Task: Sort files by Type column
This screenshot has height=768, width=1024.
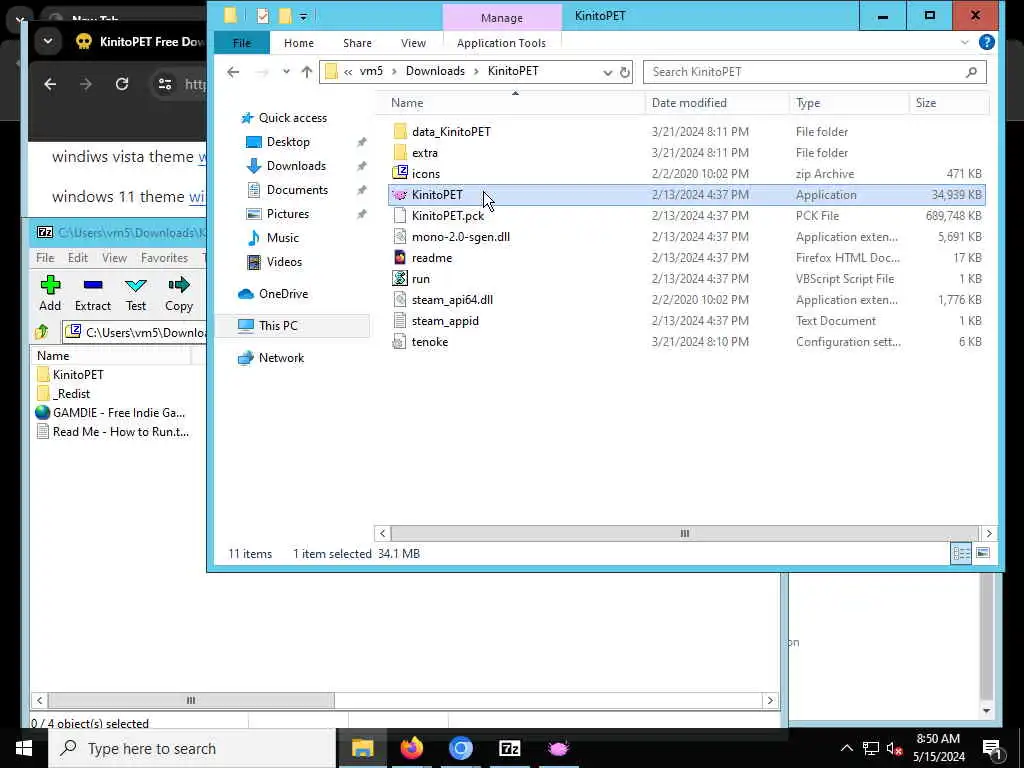Action: coord(849,103)
